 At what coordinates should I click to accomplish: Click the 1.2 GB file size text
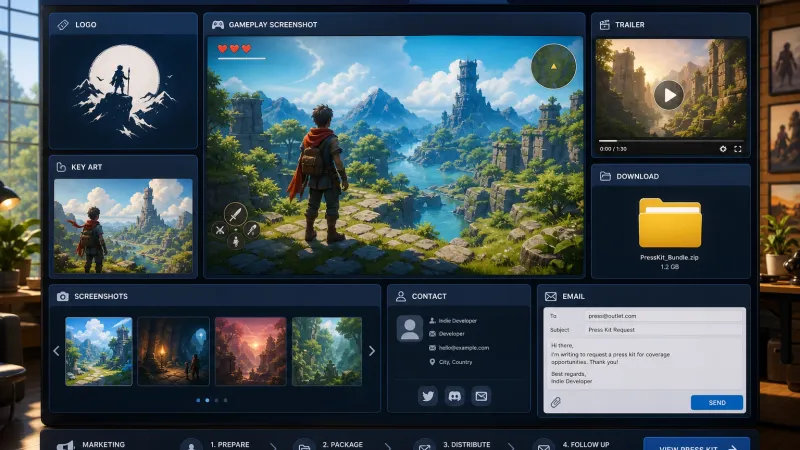click(x=669, y=267)
